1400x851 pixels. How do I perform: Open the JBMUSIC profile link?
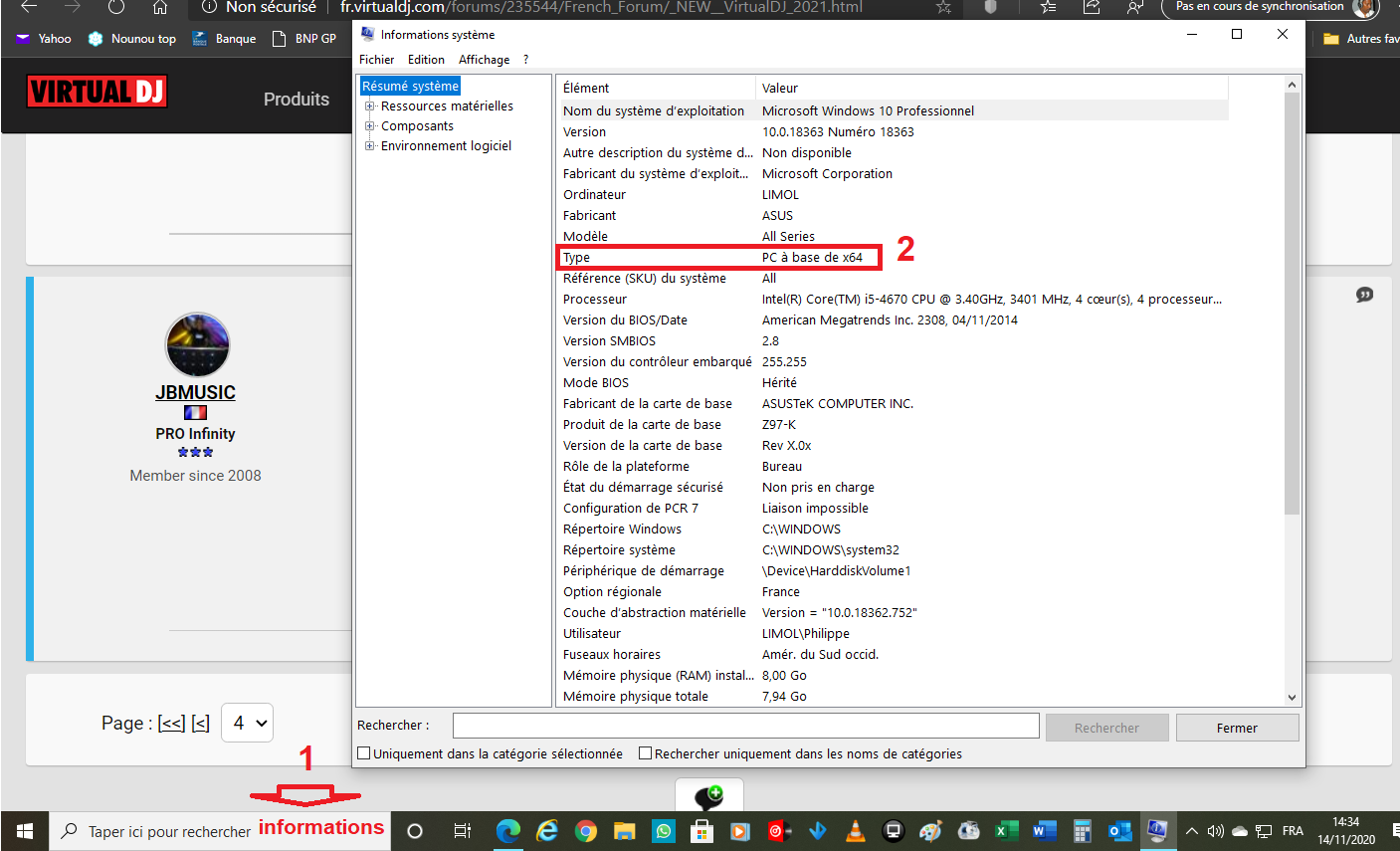(x=195, y=392)
